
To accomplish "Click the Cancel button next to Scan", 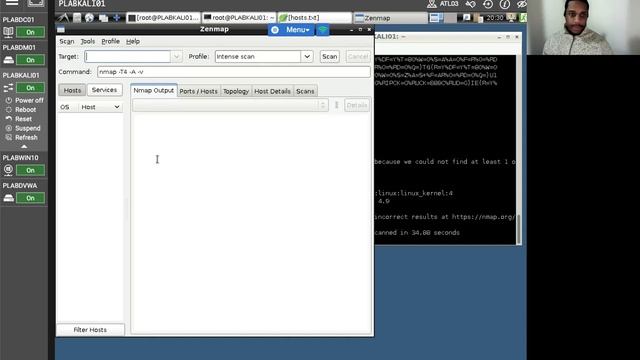I will point(358,56).
